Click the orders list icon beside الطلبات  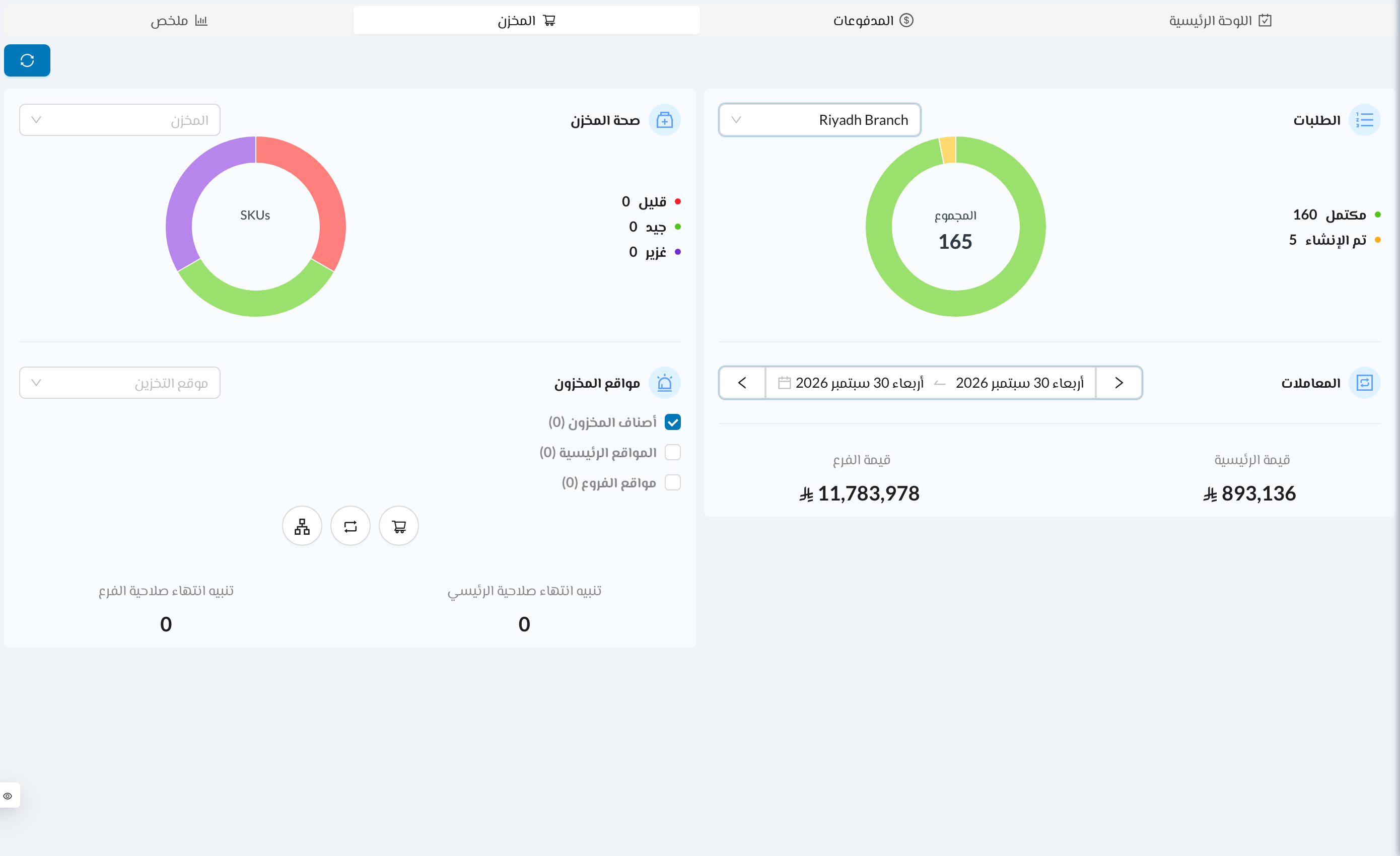(x=1364, y=120)
